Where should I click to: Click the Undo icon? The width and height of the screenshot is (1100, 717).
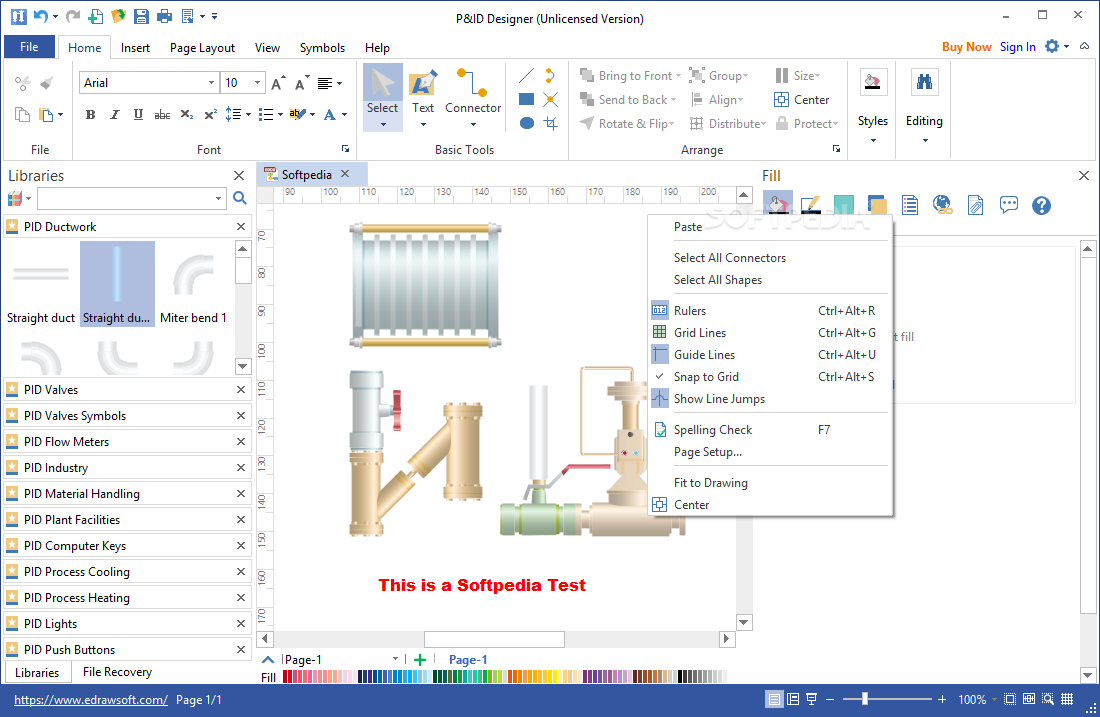41,16
